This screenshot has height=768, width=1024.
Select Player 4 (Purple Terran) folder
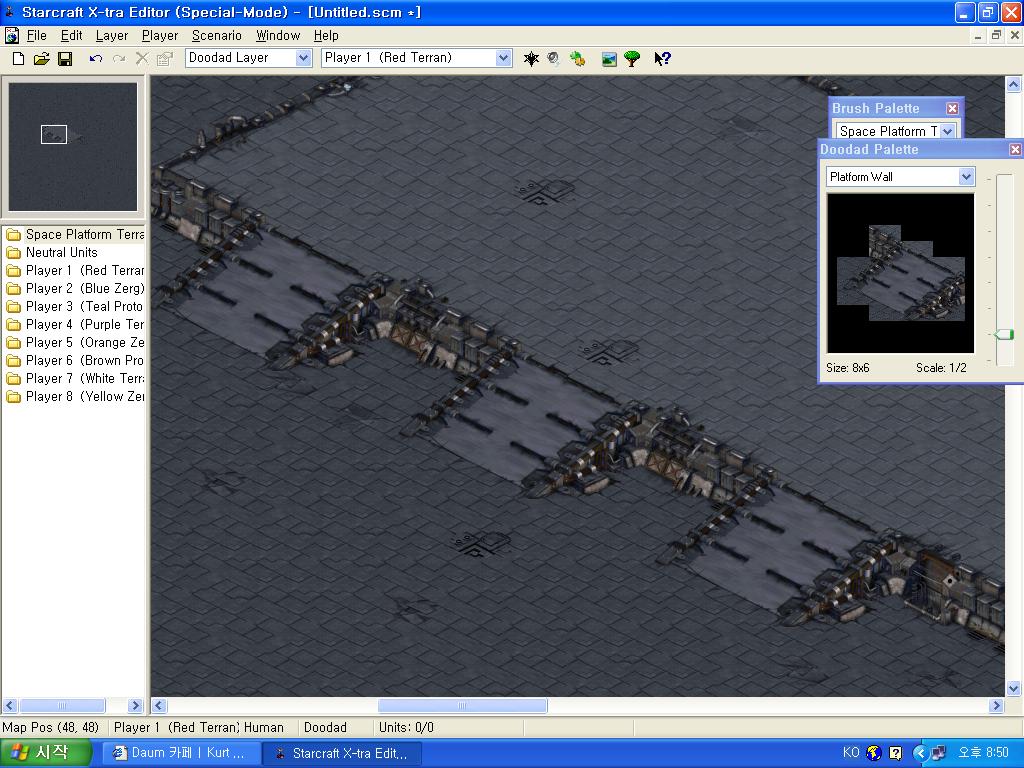(74, 325)
